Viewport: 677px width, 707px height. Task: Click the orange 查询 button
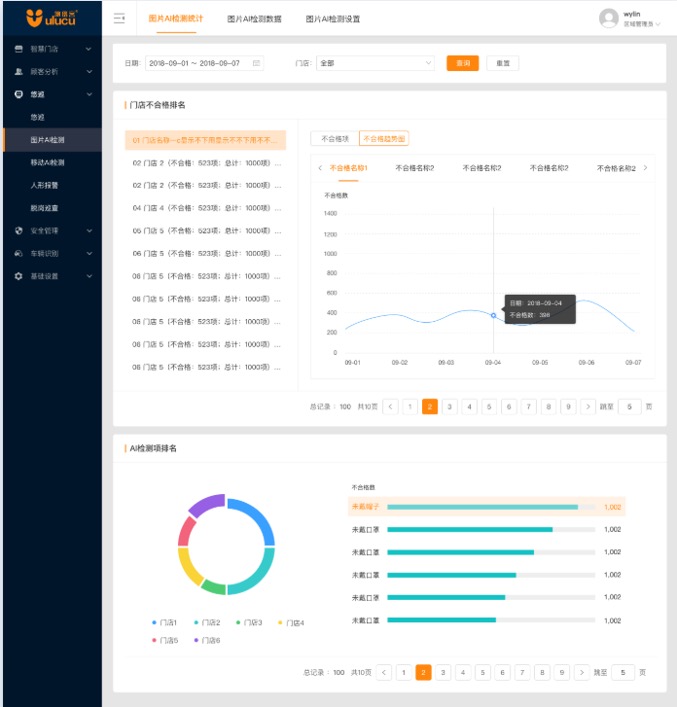click(463, 63)
